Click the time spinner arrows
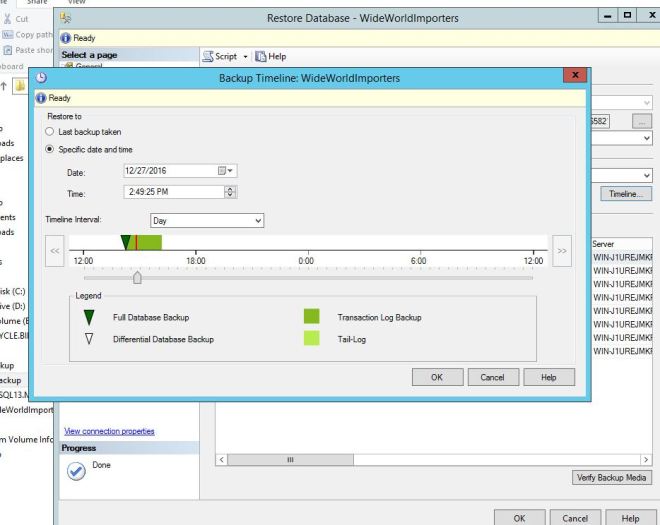The image size is (660, 525). tap(231, 192)
